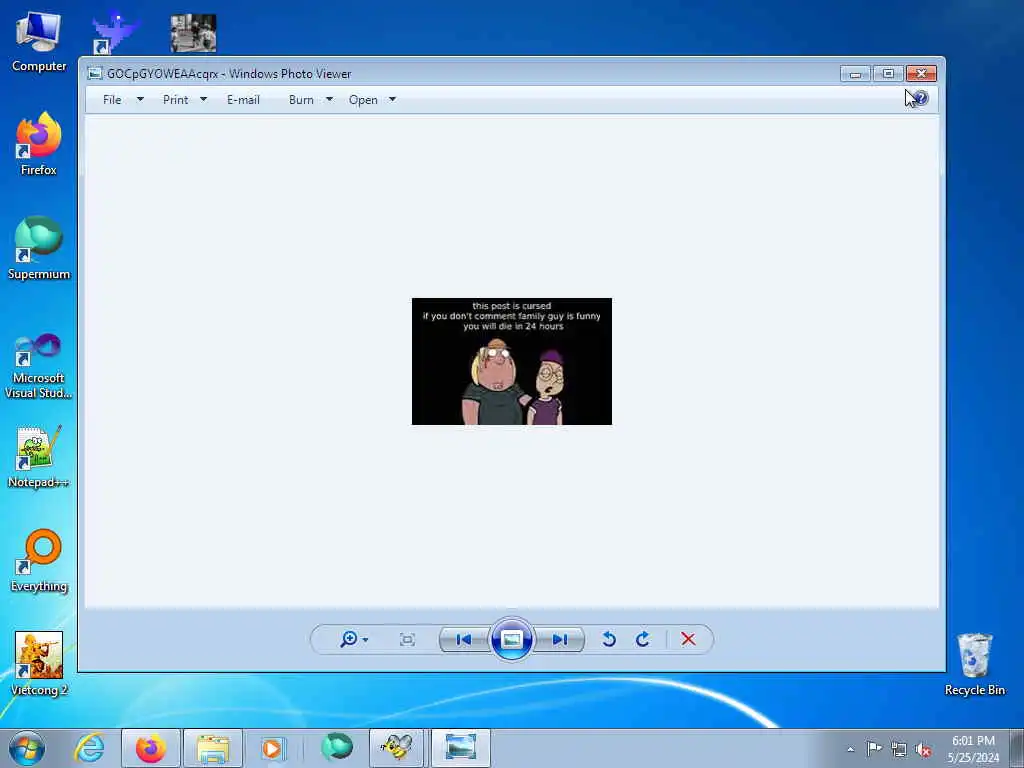This screenshot has height=768, width=1024.
Task: Click E-mail in the toolbar
Action: [x=244, y=100]
